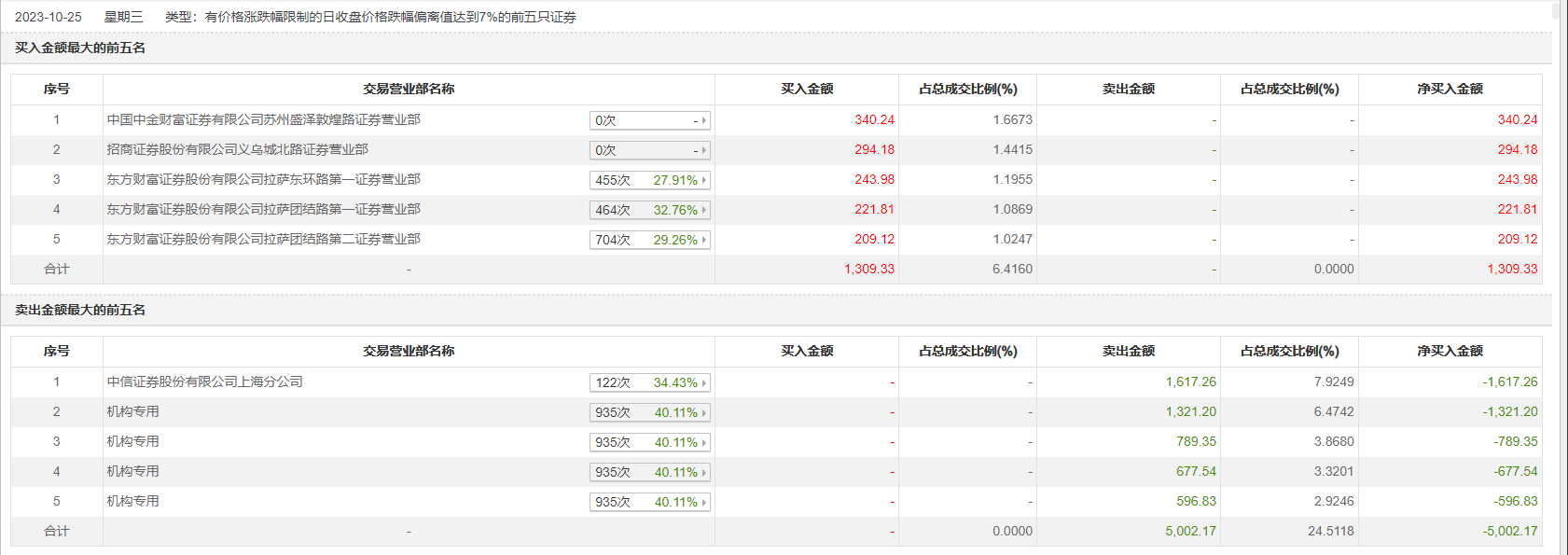Viewport: 1568px width, 555px height.
Task: Open 东方财富证券拉萨团结路第二证券营业部 link
Action: [263, 239]
